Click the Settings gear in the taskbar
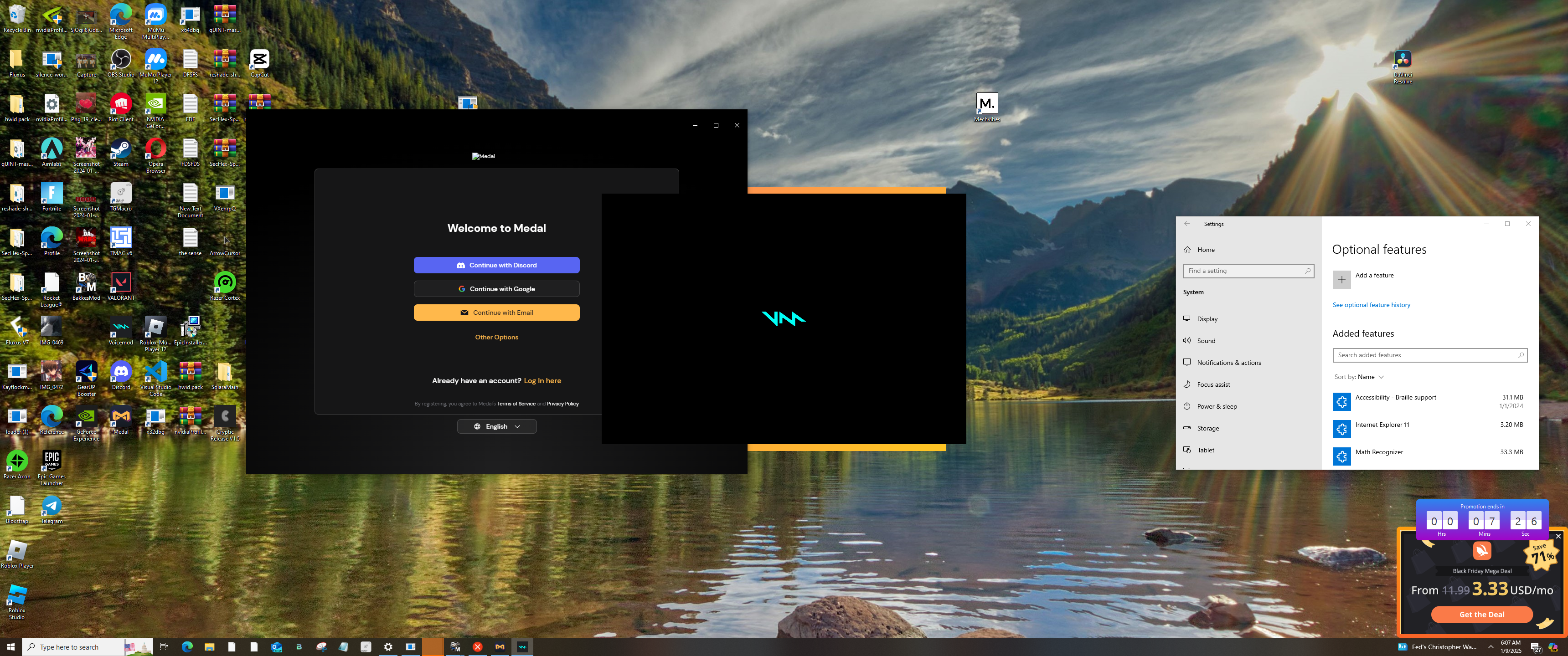Image resolution: width=1568 pixels, height=656 pixels. 388,646
